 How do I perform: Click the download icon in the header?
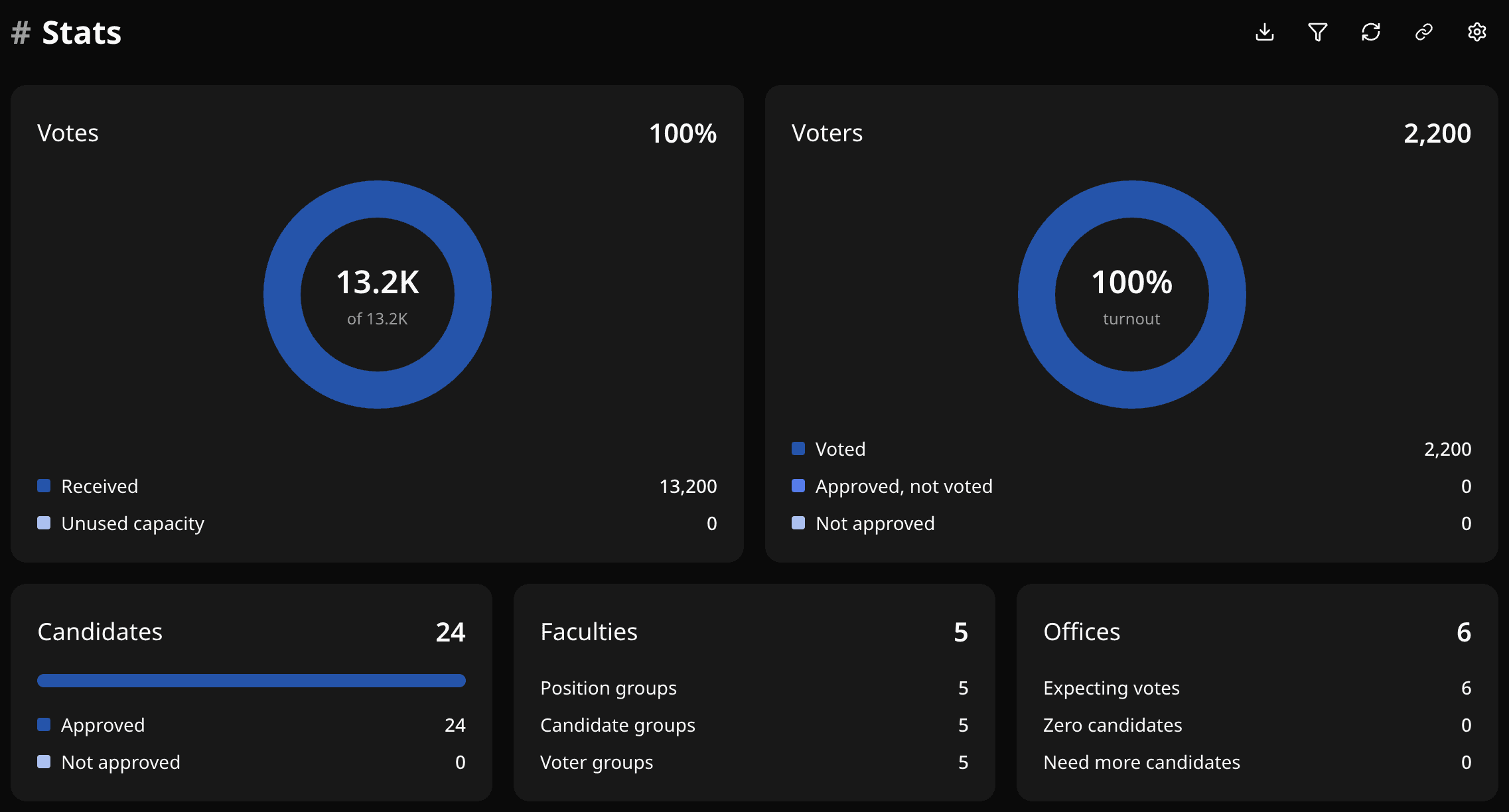[1265, 32]
